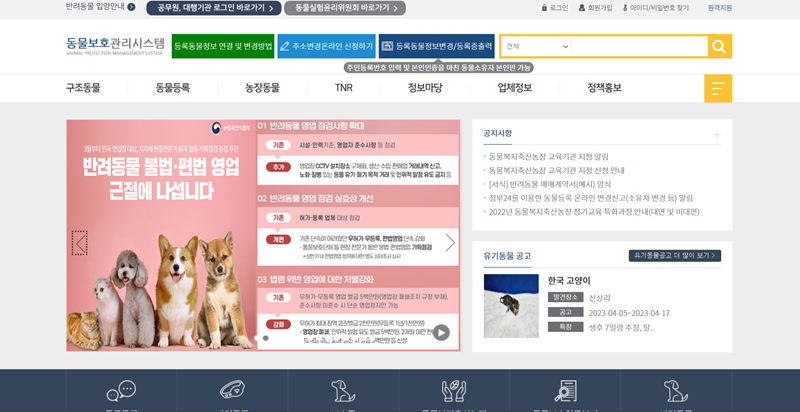Open the 동물등록 menu
Screen dimensions: 800x412
click(173, 88)
